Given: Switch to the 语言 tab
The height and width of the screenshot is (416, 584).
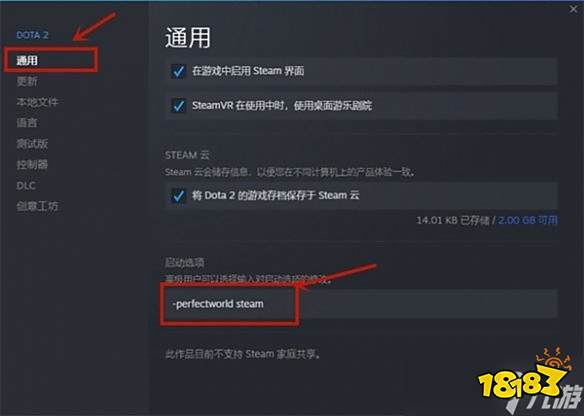Looking at the screenshot, I should pyautogui.click(x=27, y=123).
